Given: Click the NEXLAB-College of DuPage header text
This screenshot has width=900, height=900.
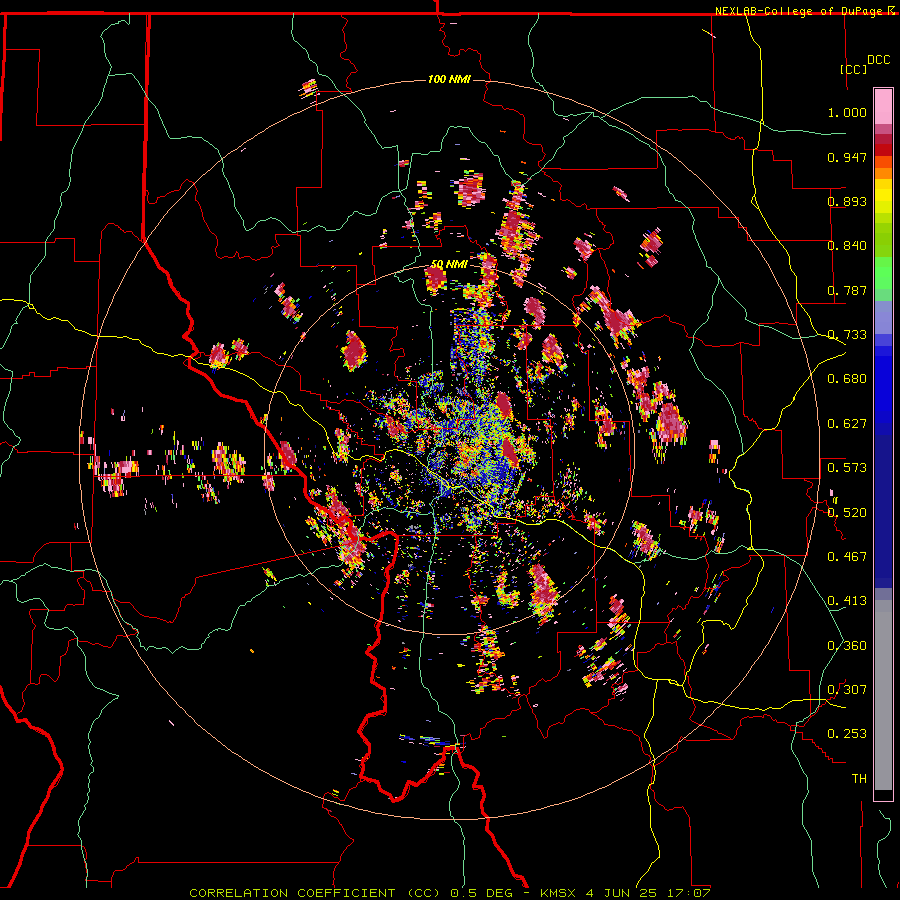Looking at the screenshot, I should (799, 11).
